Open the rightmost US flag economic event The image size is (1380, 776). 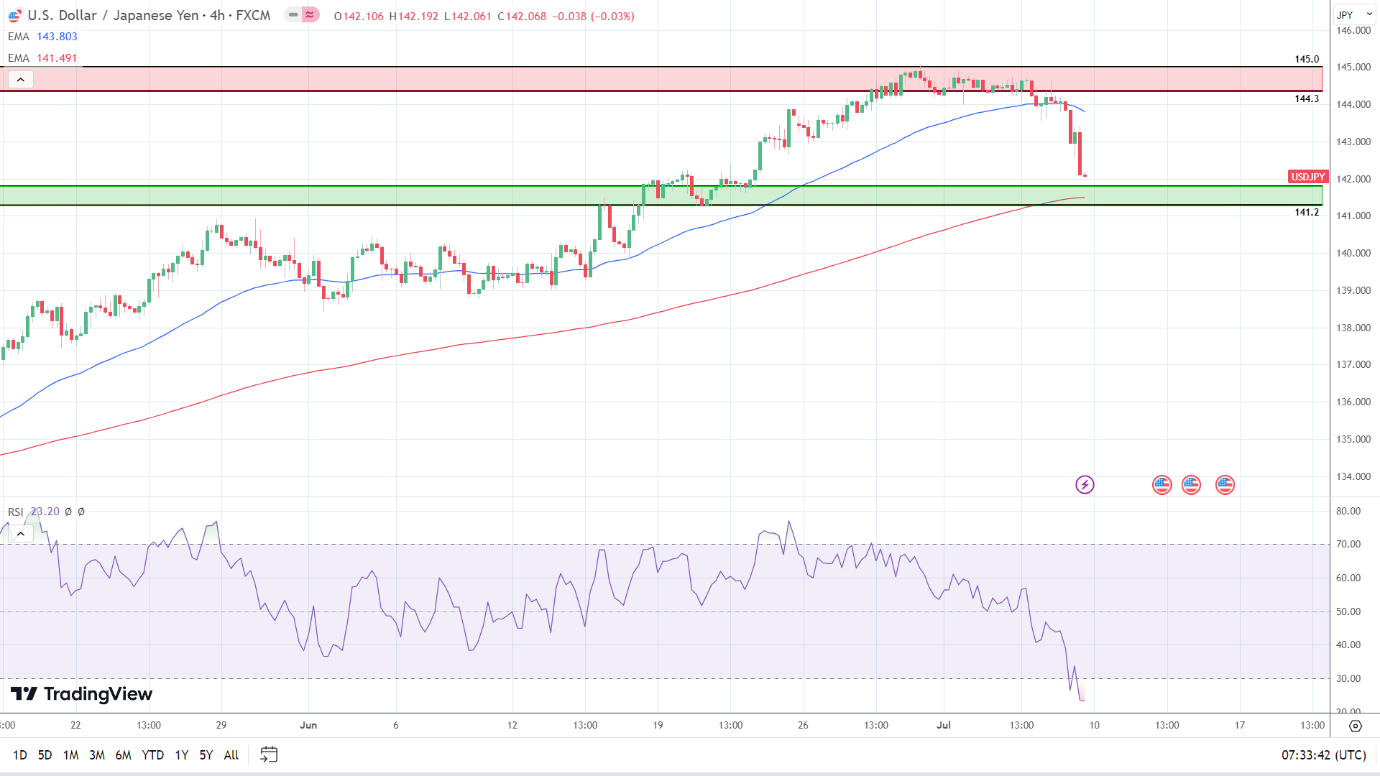[x=1225, y=485]
